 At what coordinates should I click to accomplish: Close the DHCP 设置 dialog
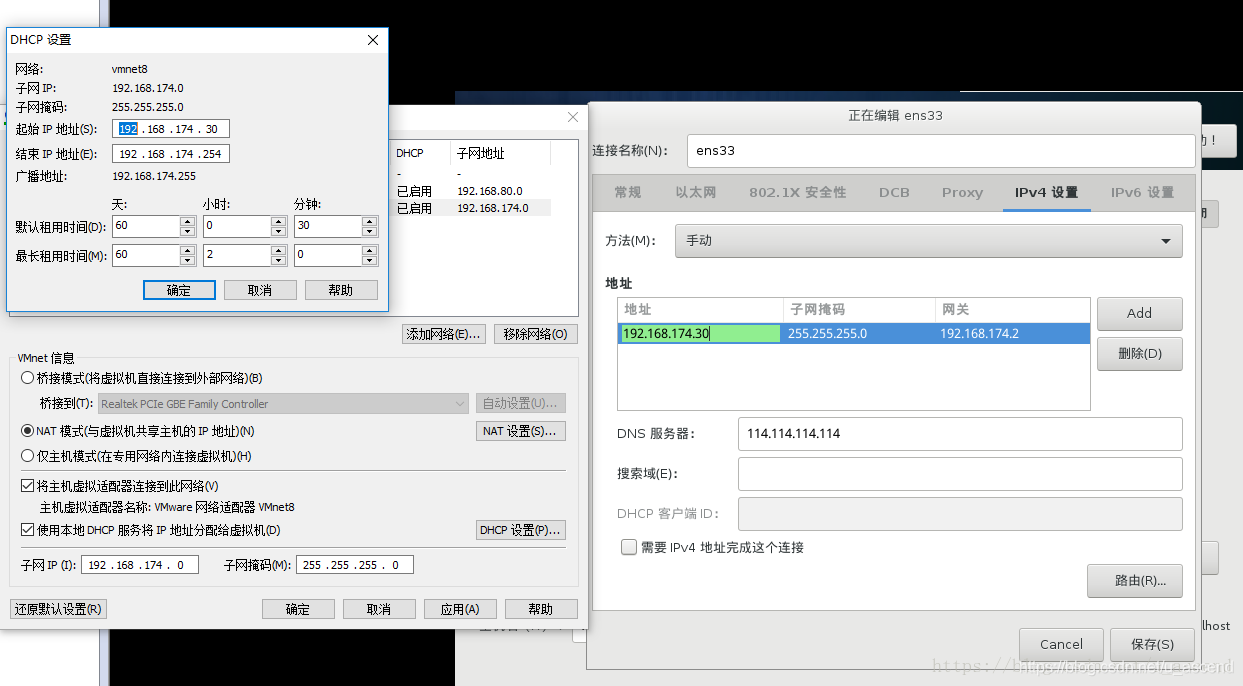point(373,40)
